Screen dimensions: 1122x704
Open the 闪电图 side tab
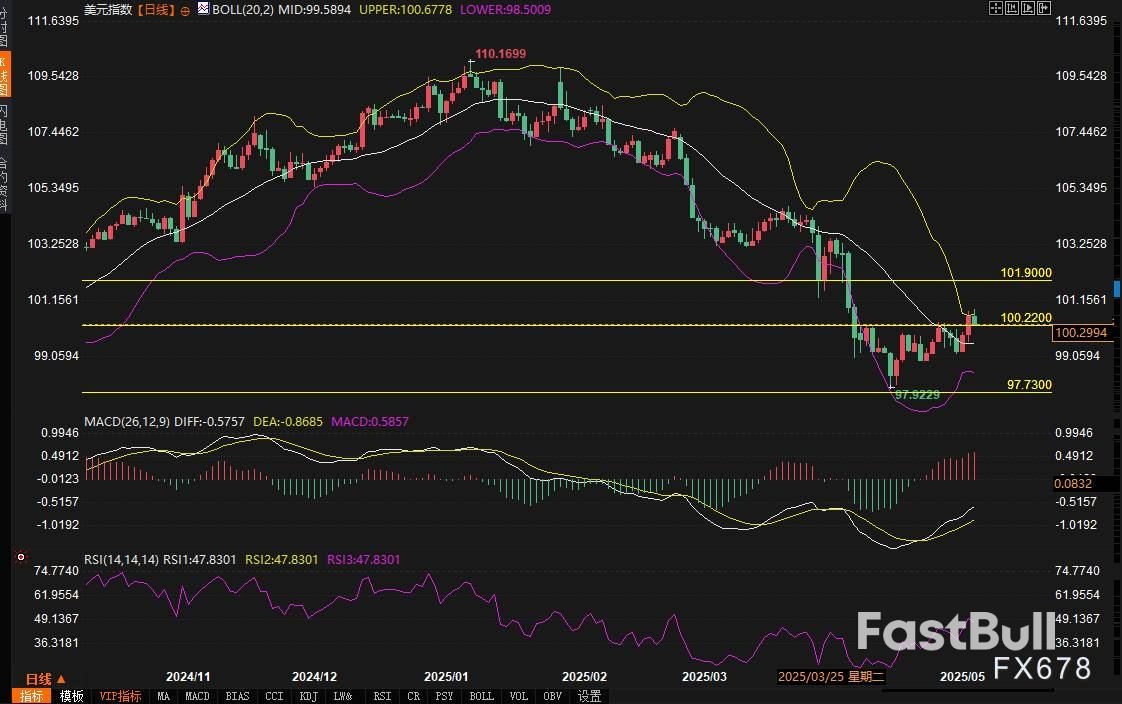click(x=4, y=125)
